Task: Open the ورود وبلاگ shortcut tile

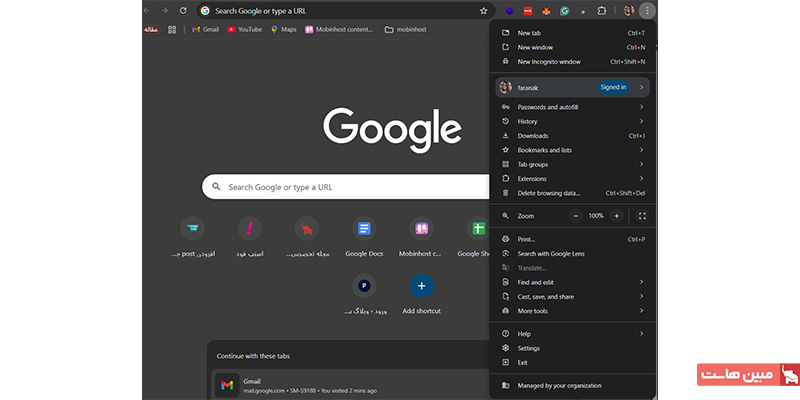Action: pos(364,294)
